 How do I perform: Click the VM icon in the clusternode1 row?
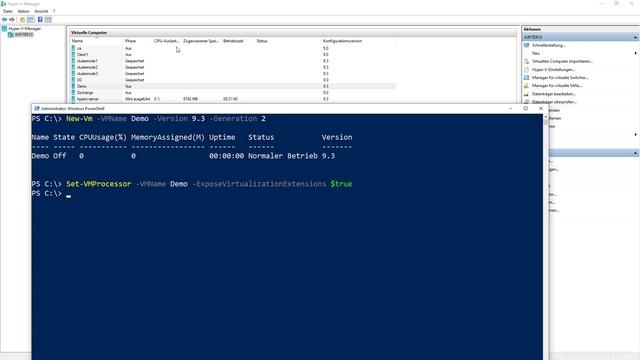73,61
